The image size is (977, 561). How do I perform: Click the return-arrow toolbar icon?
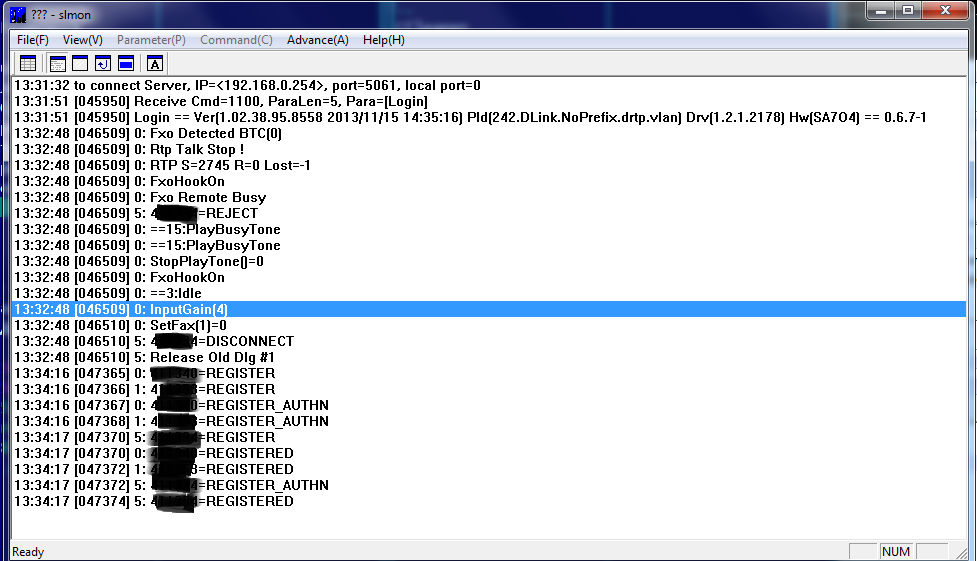103,63
